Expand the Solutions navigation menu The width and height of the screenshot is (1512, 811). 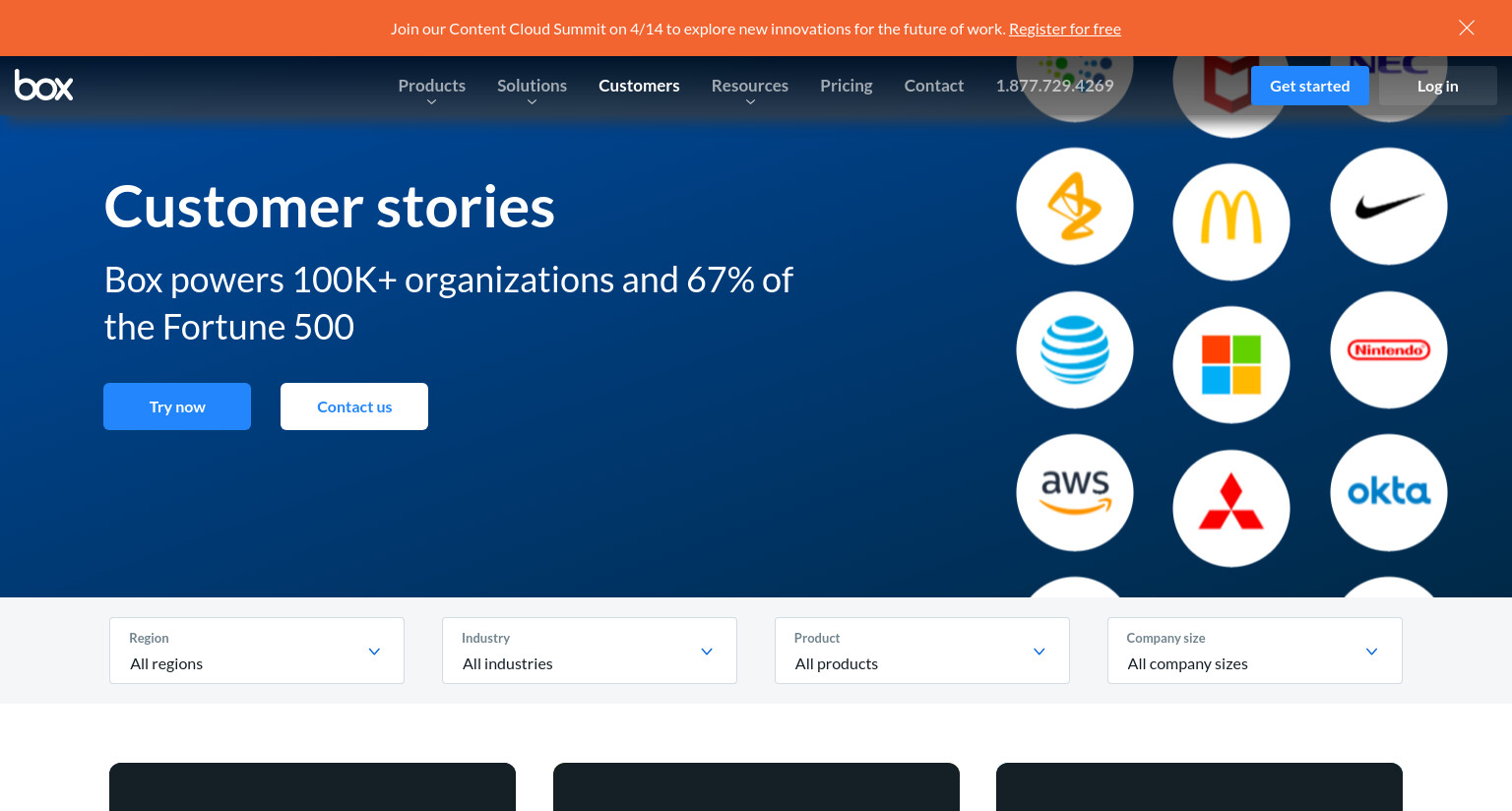pos(532,87)
